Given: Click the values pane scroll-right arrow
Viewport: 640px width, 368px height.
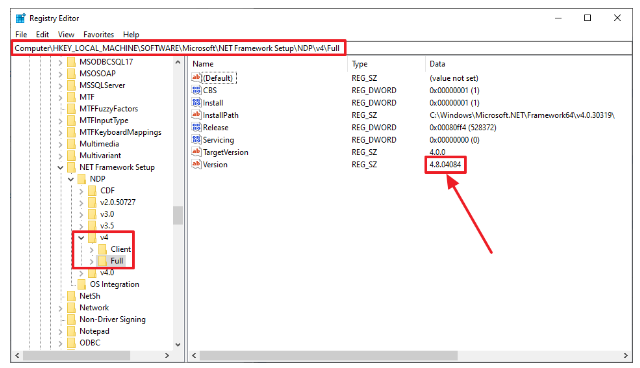Looking at the screenshot, I should [x=625, y=356].
